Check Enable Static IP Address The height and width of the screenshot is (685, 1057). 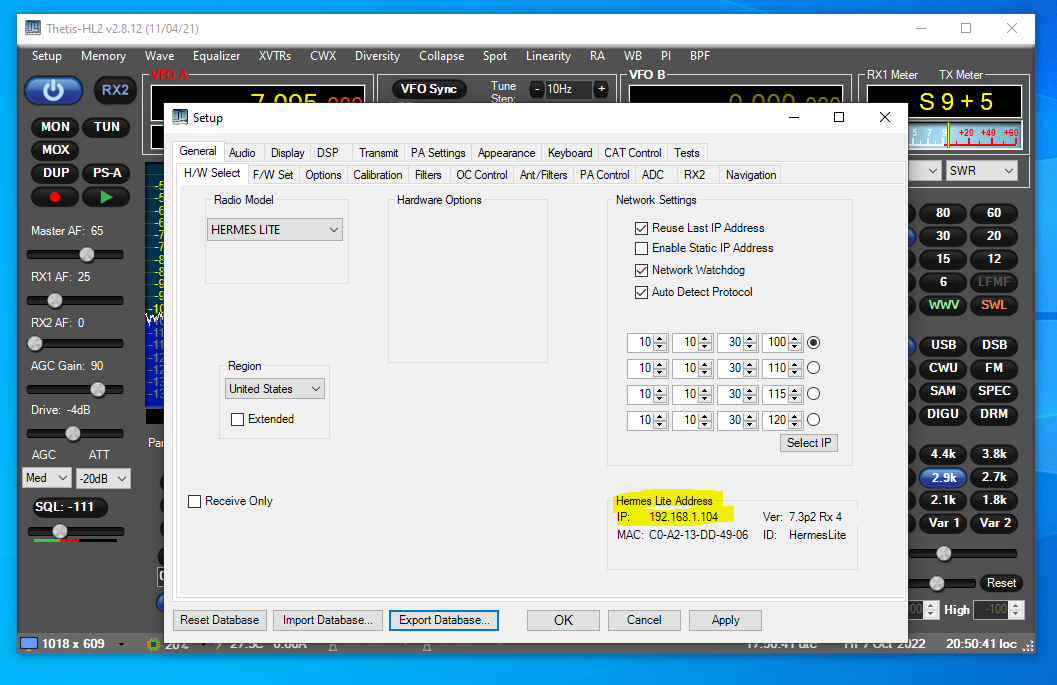tap(641, 249)
